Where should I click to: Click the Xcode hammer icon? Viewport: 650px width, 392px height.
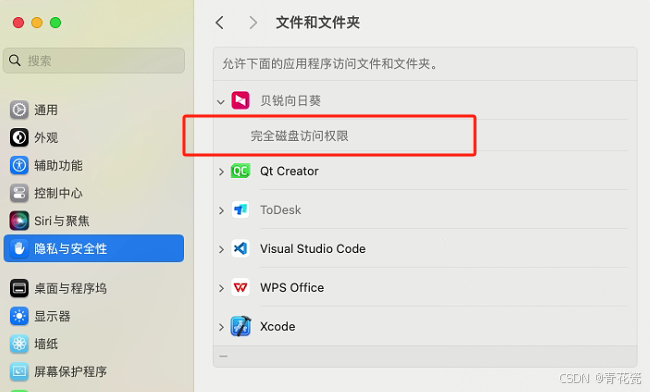click(x=240, y=327)
